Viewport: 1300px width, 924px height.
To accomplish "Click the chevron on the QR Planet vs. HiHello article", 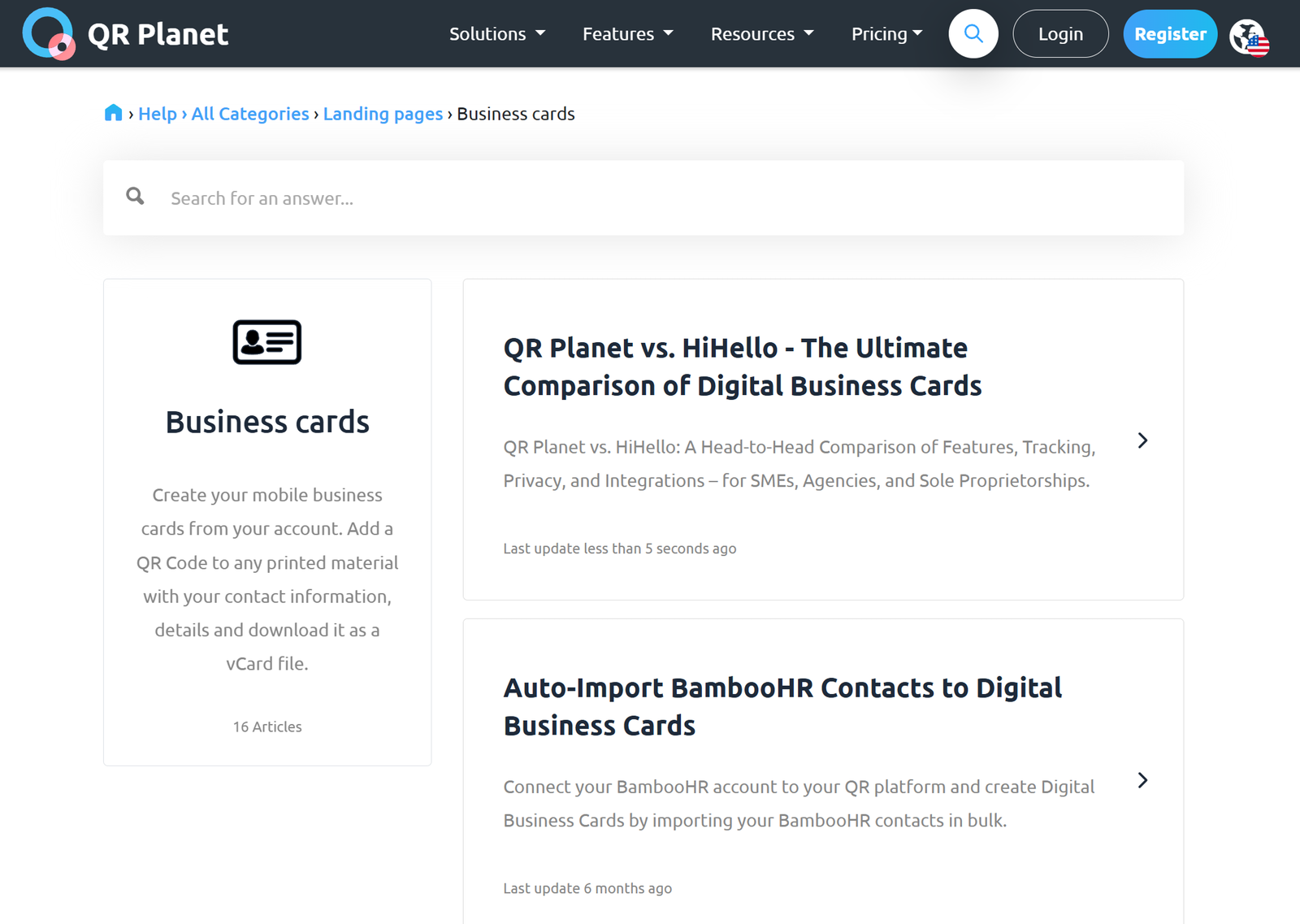I will [x=1143, y=440].
